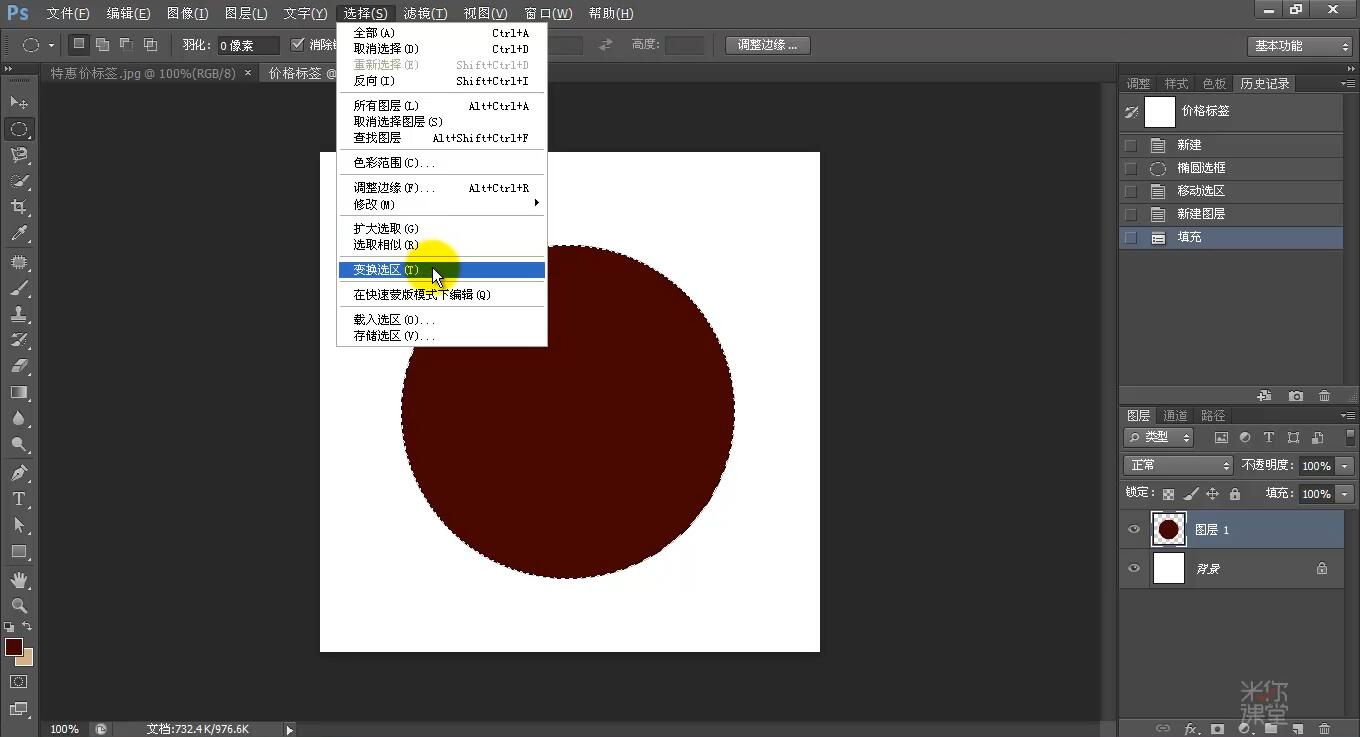
Task: Select the Horizontal Type tool
Action: (x=20, y=499)
